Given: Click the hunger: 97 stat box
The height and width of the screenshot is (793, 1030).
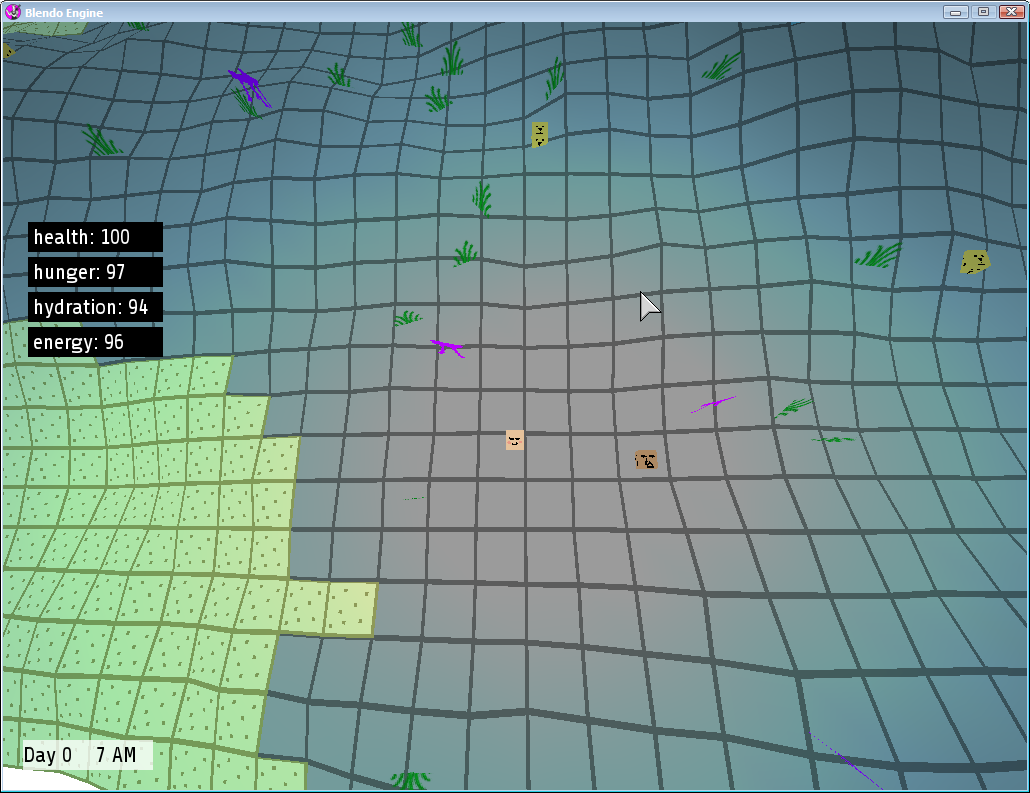Looking at the screenshot, I should click(x=95, y=272).
